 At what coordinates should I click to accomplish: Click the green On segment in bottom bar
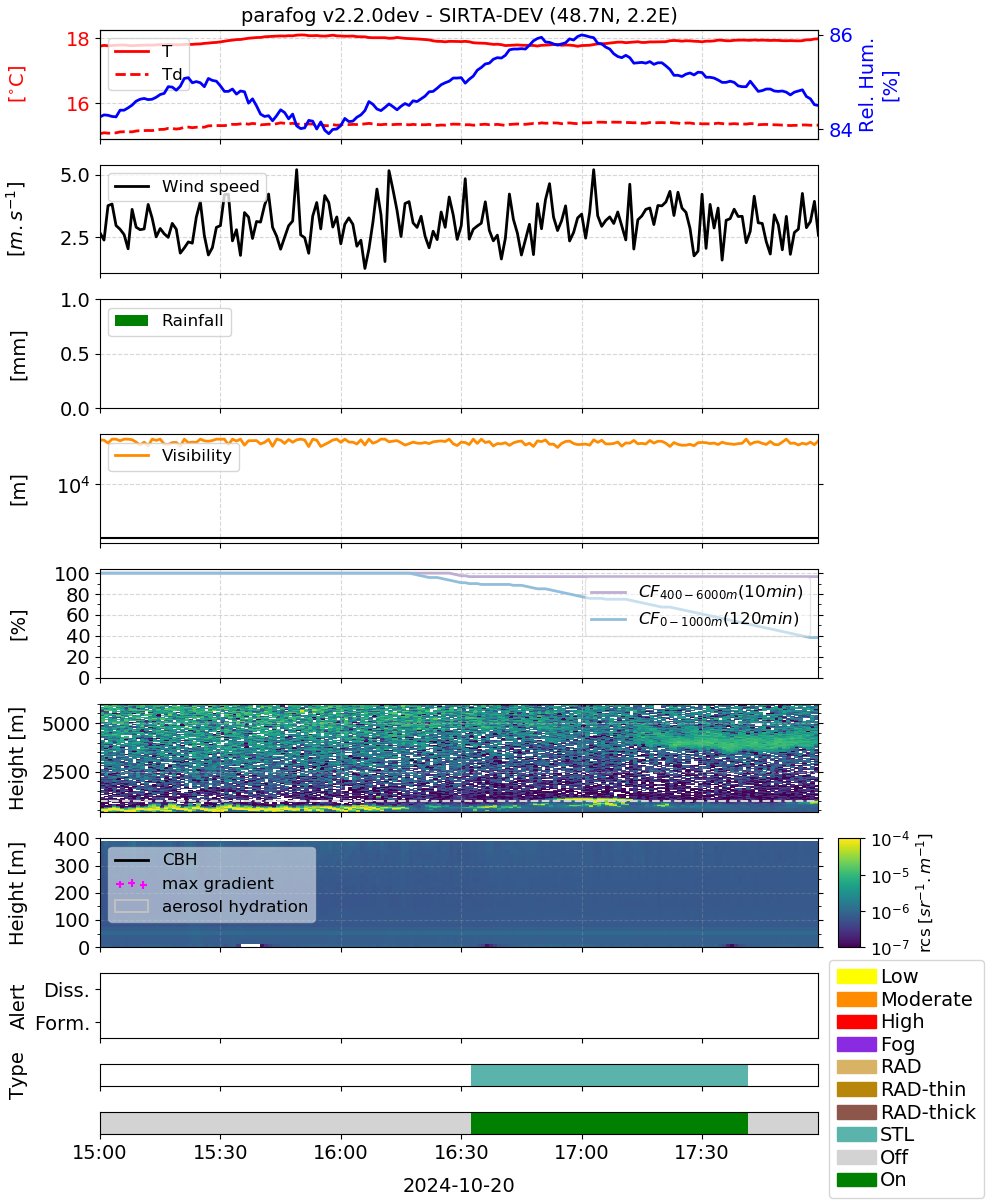click(609, 1123)
